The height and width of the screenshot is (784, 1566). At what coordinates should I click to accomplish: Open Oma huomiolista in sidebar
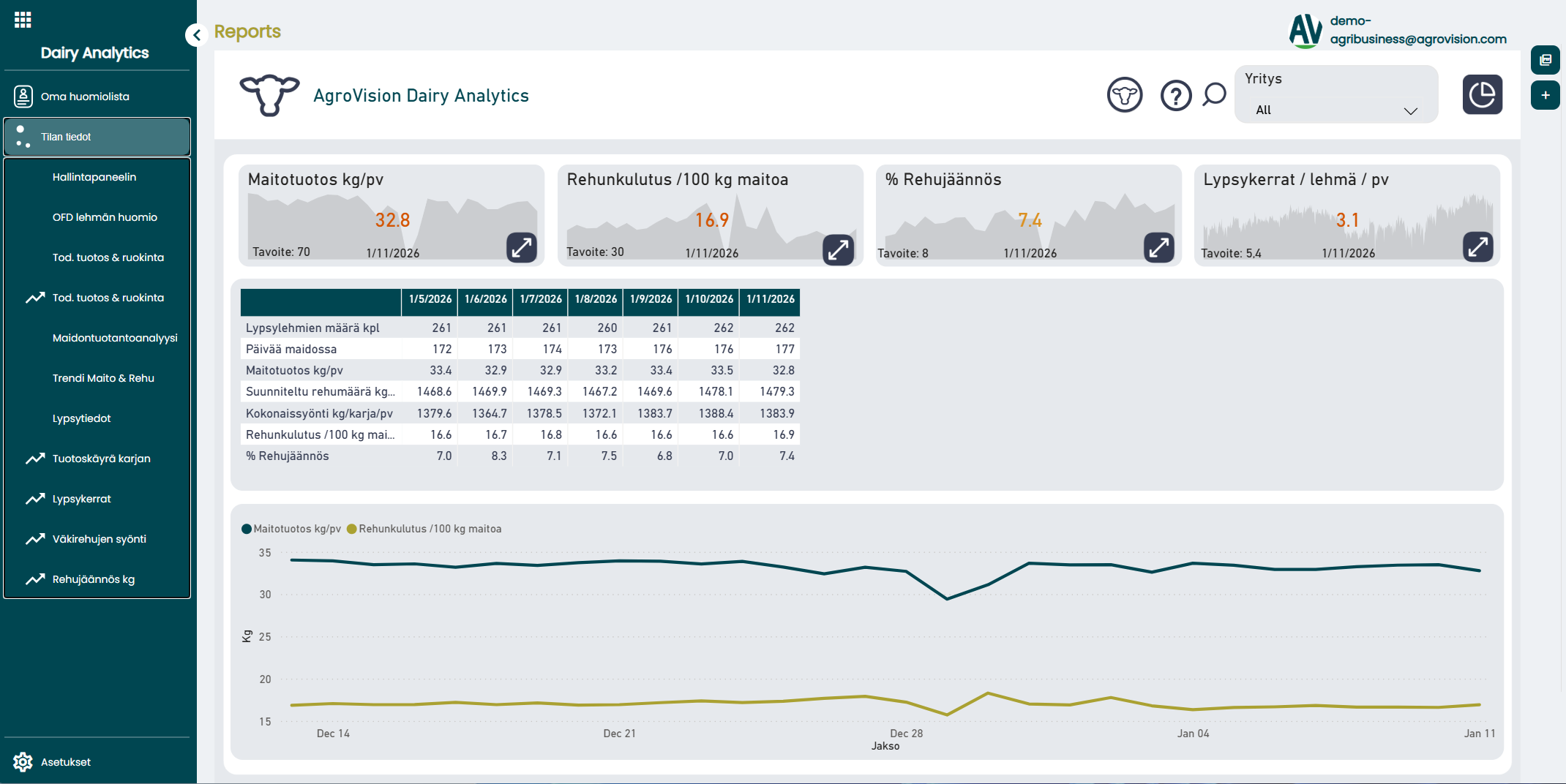coord(85,97)
